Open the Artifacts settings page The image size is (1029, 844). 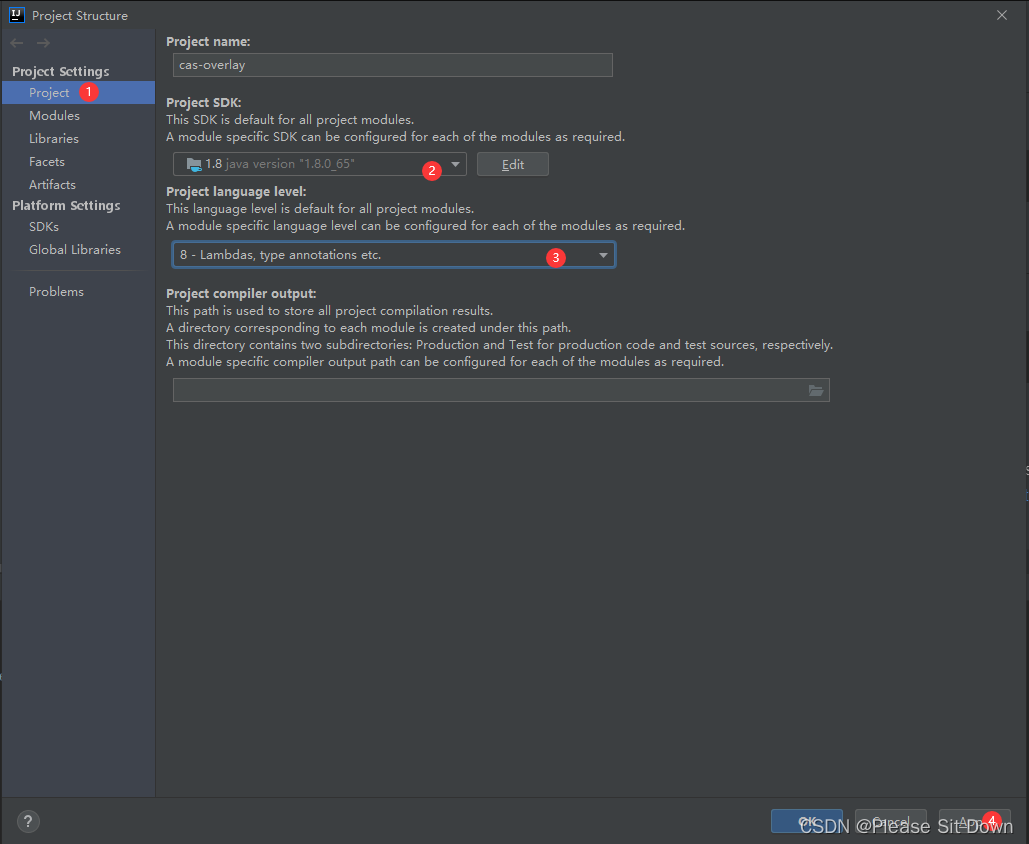[52, 184]
